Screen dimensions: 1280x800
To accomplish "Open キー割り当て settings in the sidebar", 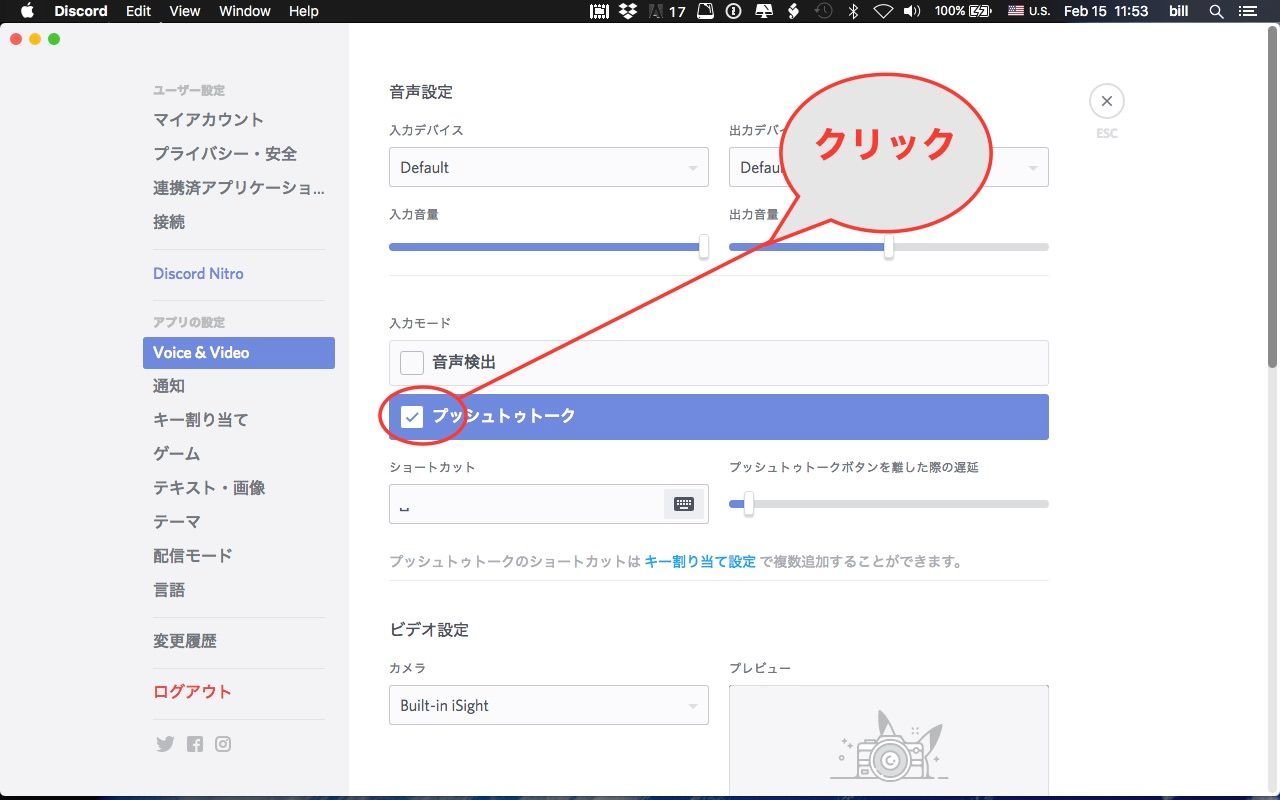I will (201, 420).
